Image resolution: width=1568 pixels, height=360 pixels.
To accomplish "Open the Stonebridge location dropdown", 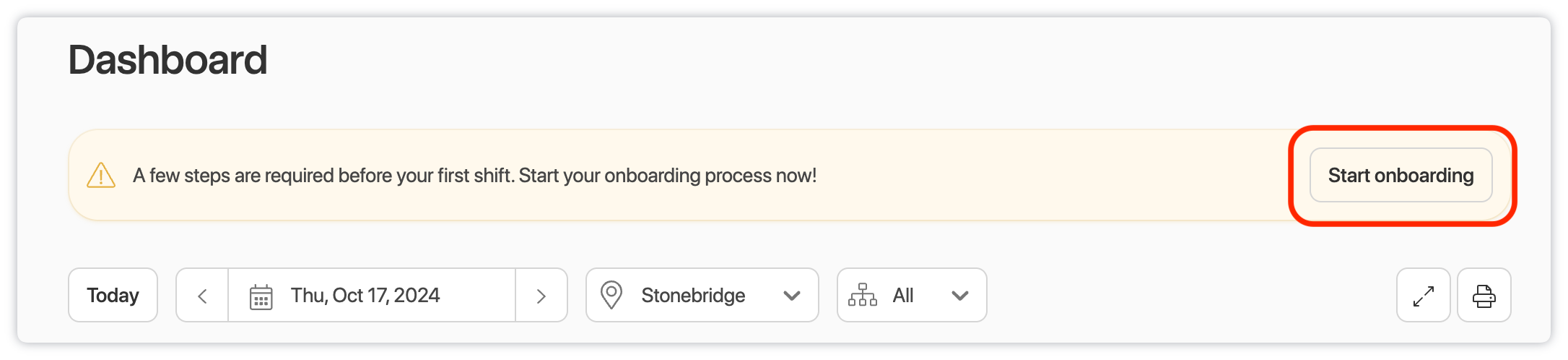I will 702,296.
